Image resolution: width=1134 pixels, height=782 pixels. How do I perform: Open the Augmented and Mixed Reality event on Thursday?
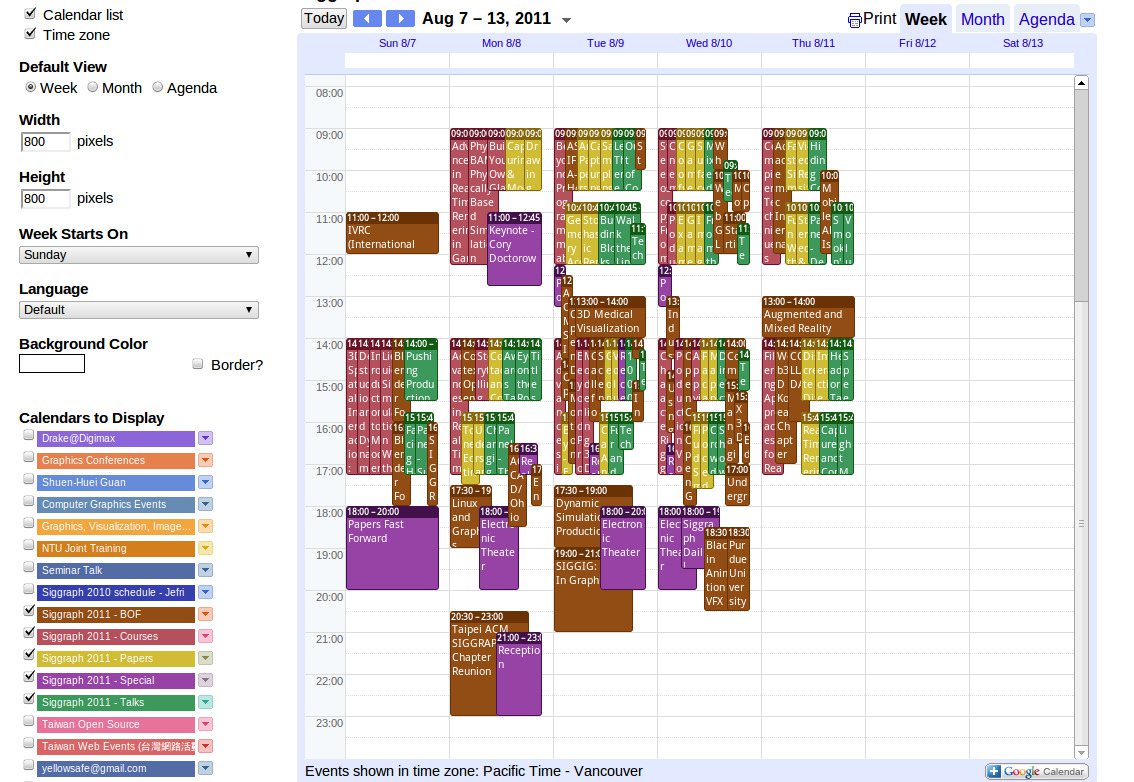coord(808,317)
